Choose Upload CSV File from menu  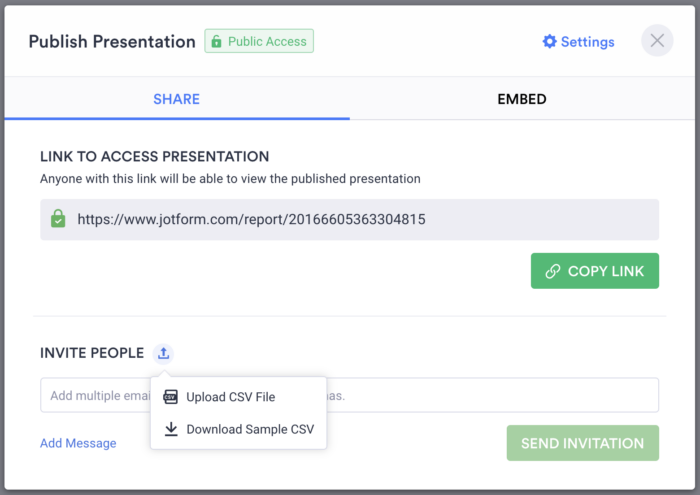[230, 397]
